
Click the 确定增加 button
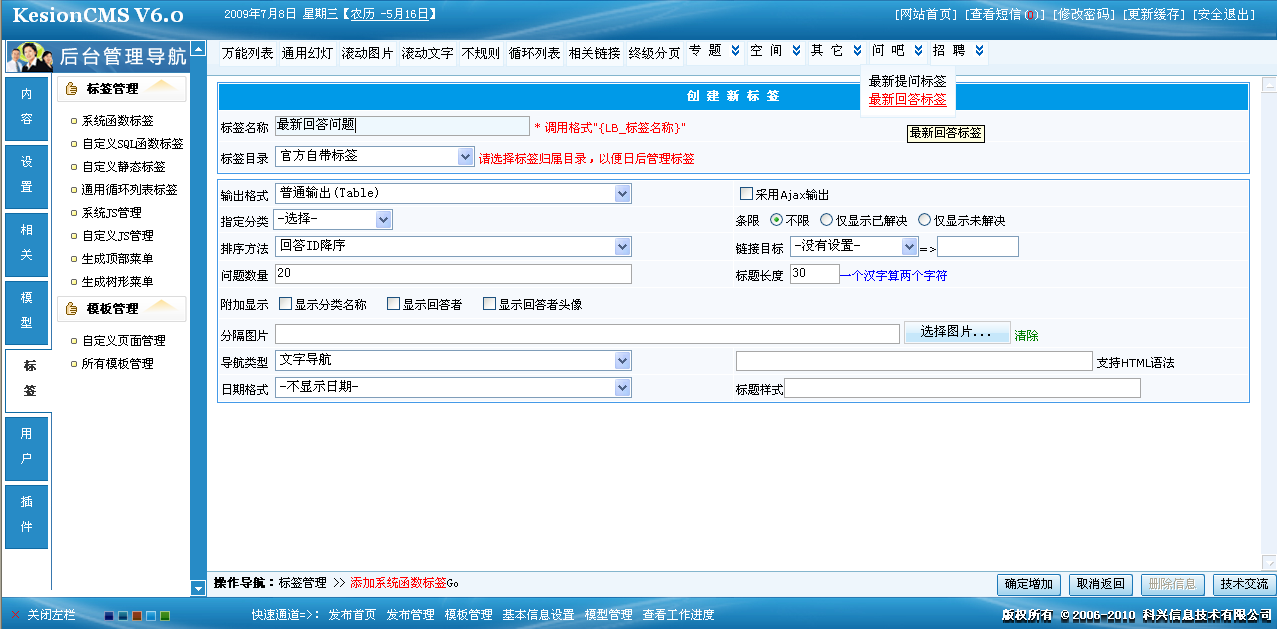click(x=1028, y=584)
